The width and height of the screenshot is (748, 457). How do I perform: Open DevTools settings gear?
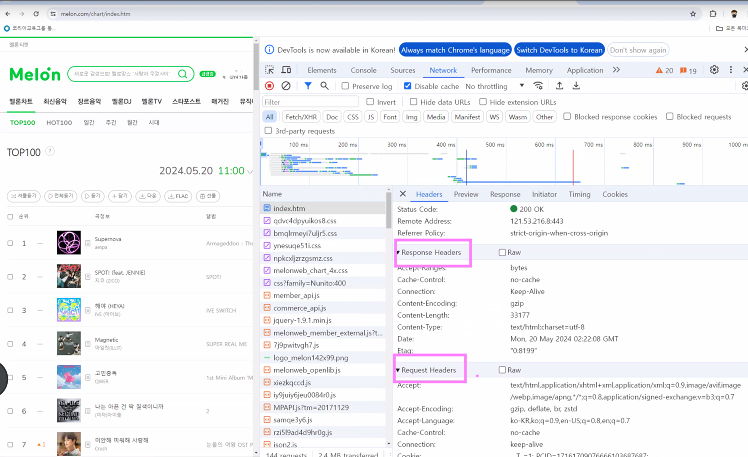pos(714,70)
